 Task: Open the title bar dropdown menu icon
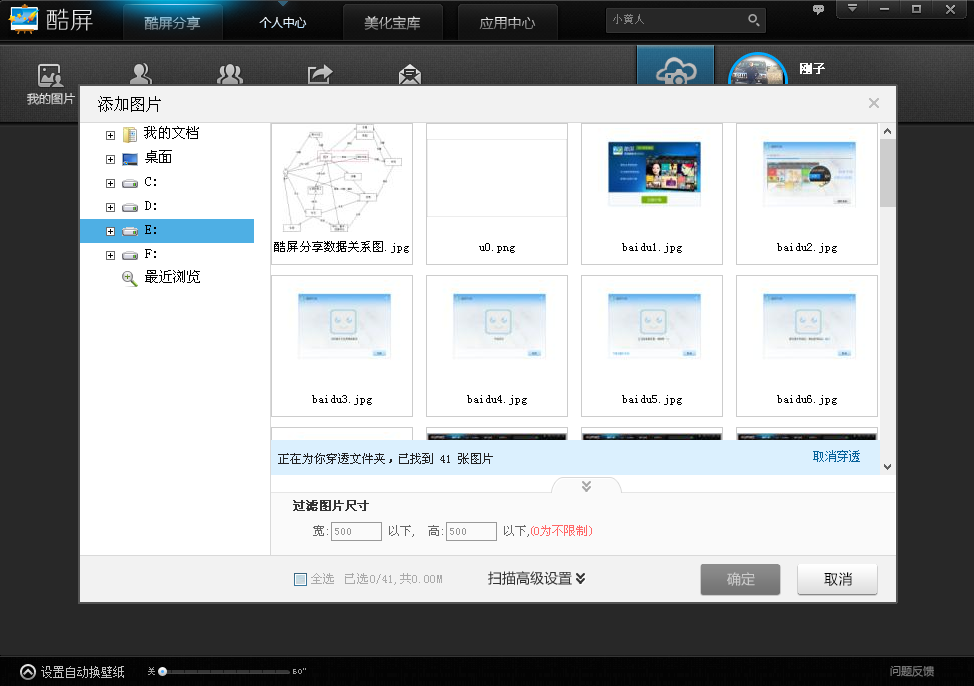(852, 9)
